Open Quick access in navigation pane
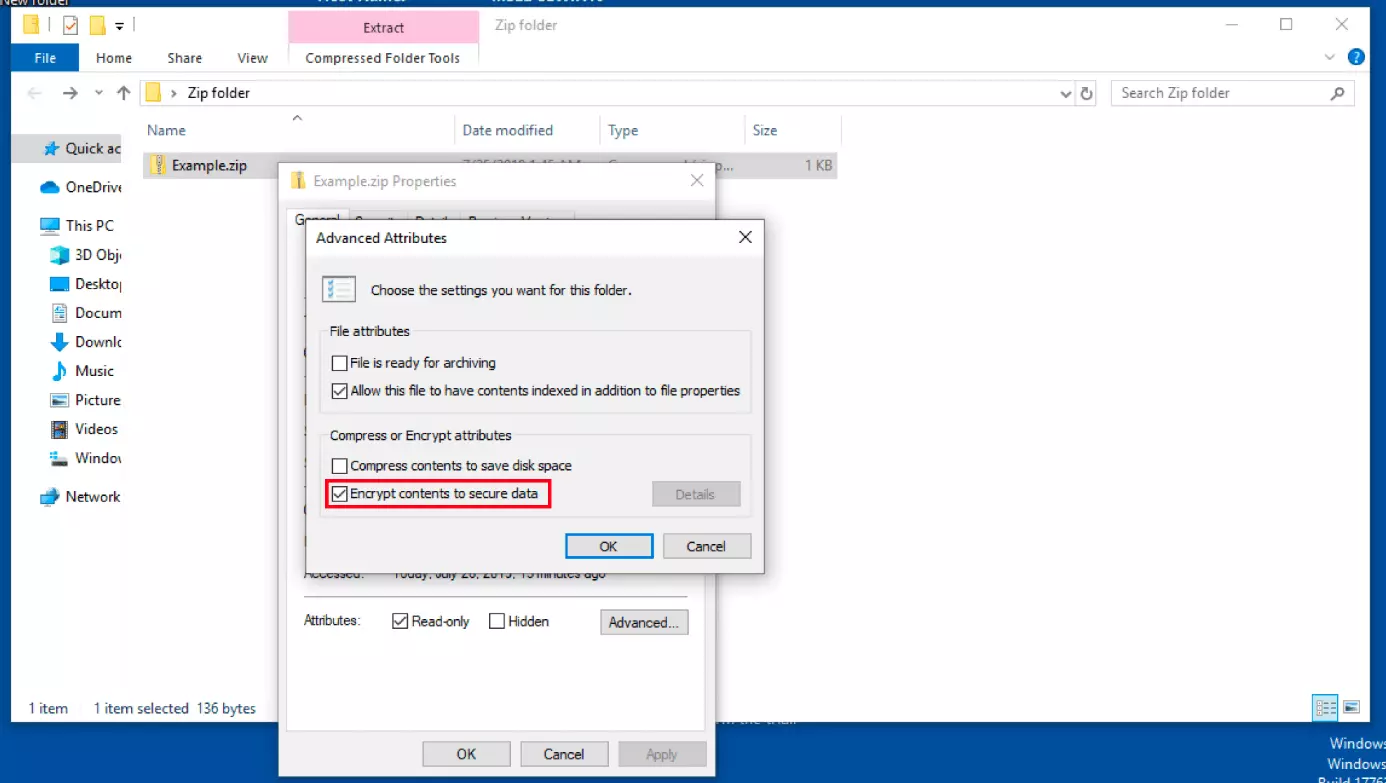The image size is (1386, 783). (82, 149)
